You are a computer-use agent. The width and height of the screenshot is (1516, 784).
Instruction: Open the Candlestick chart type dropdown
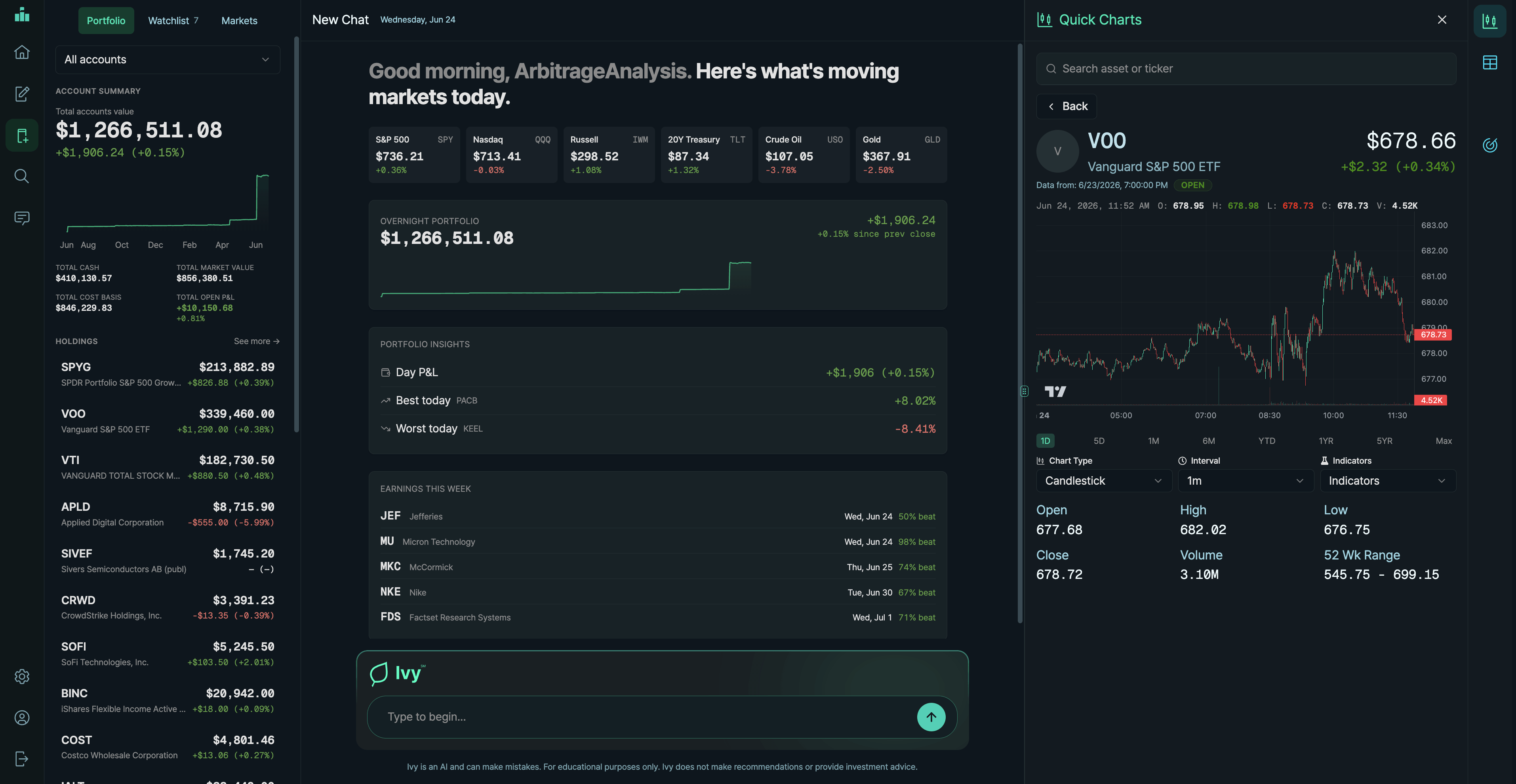click(x=1104, y=481)
